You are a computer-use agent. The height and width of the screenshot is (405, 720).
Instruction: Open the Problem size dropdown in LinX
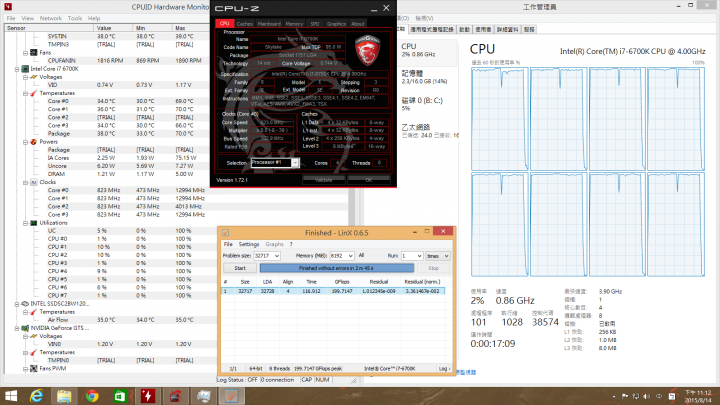pyautogui.click(x=276, y=256)
